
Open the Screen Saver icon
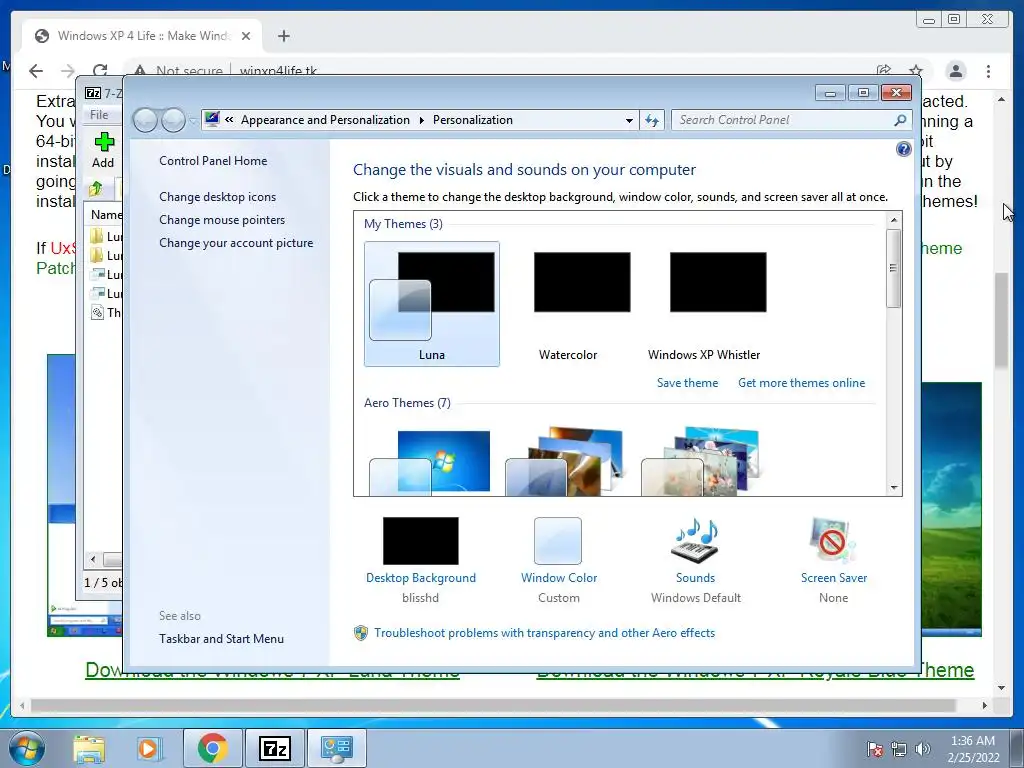(833, 541)
